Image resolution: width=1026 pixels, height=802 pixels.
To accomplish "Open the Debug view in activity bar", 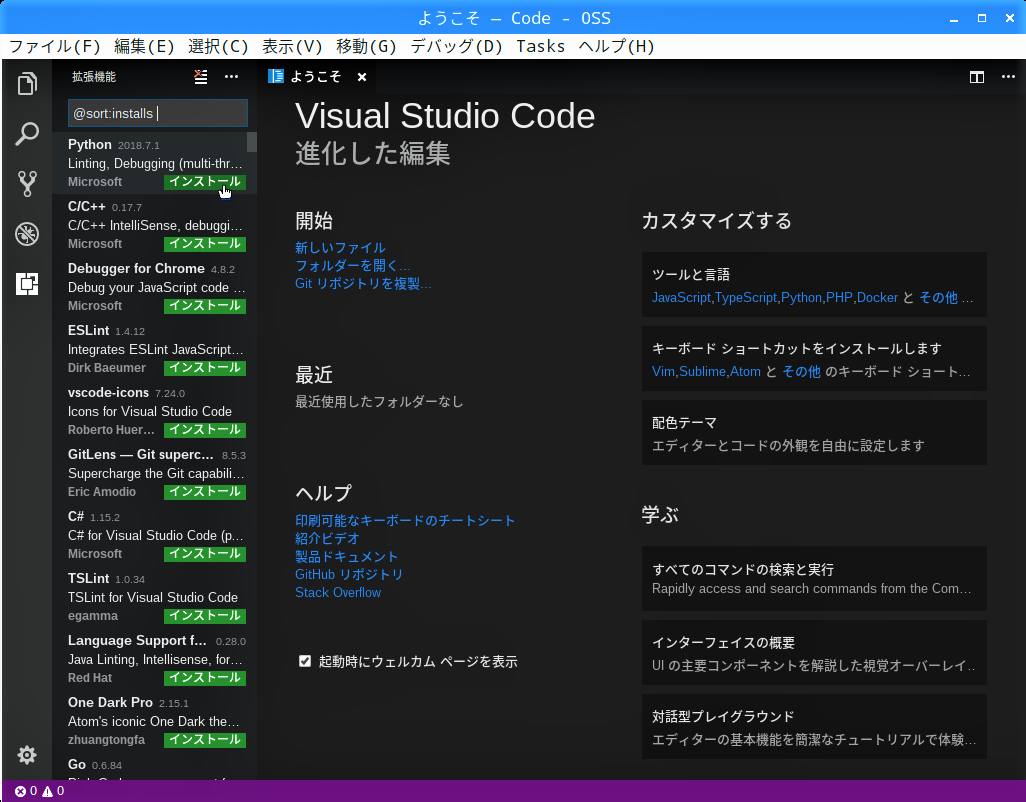I will click(x=27, y=234).
